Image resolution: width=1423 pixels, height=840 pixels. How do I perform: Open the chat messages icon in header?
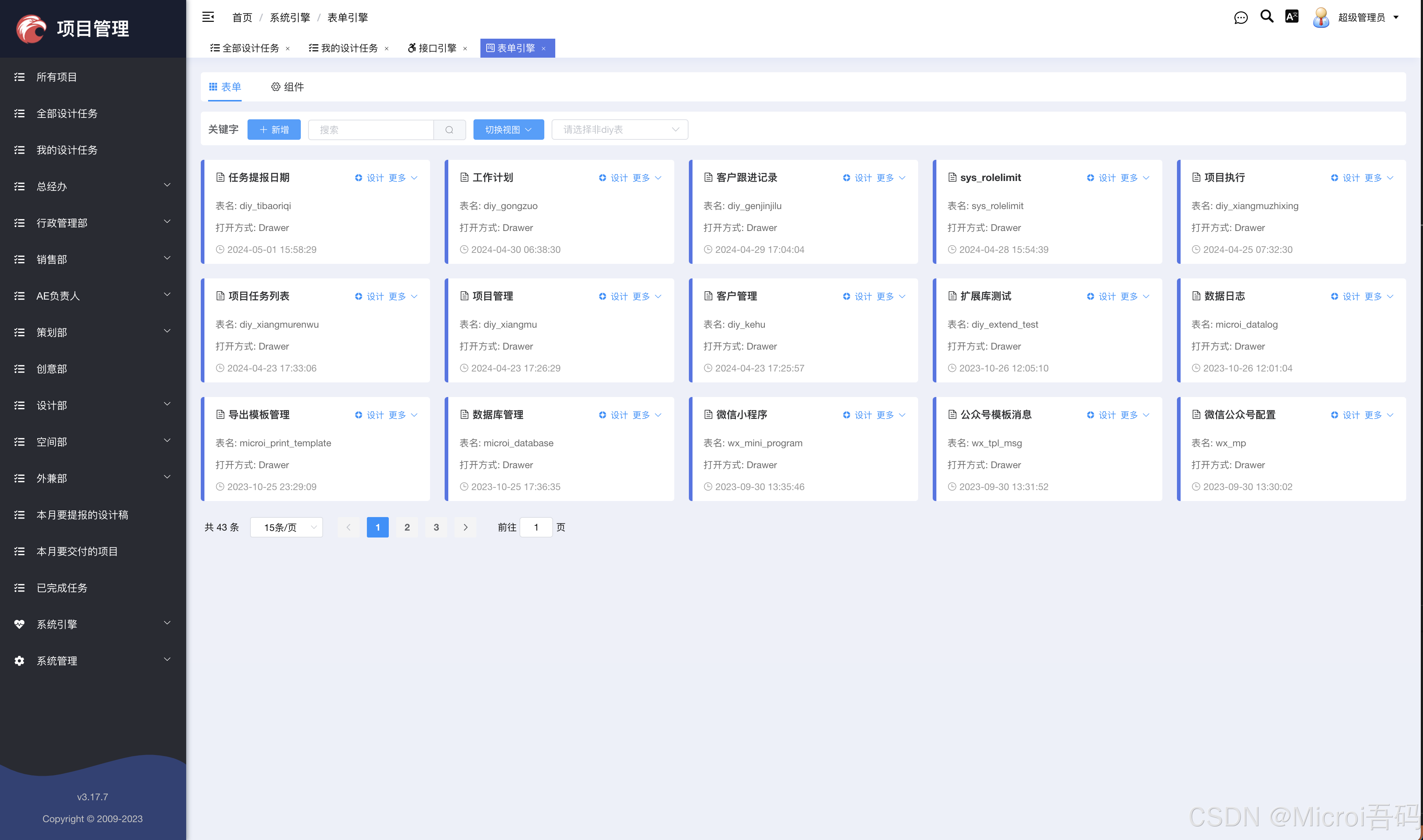(1241, 17)
